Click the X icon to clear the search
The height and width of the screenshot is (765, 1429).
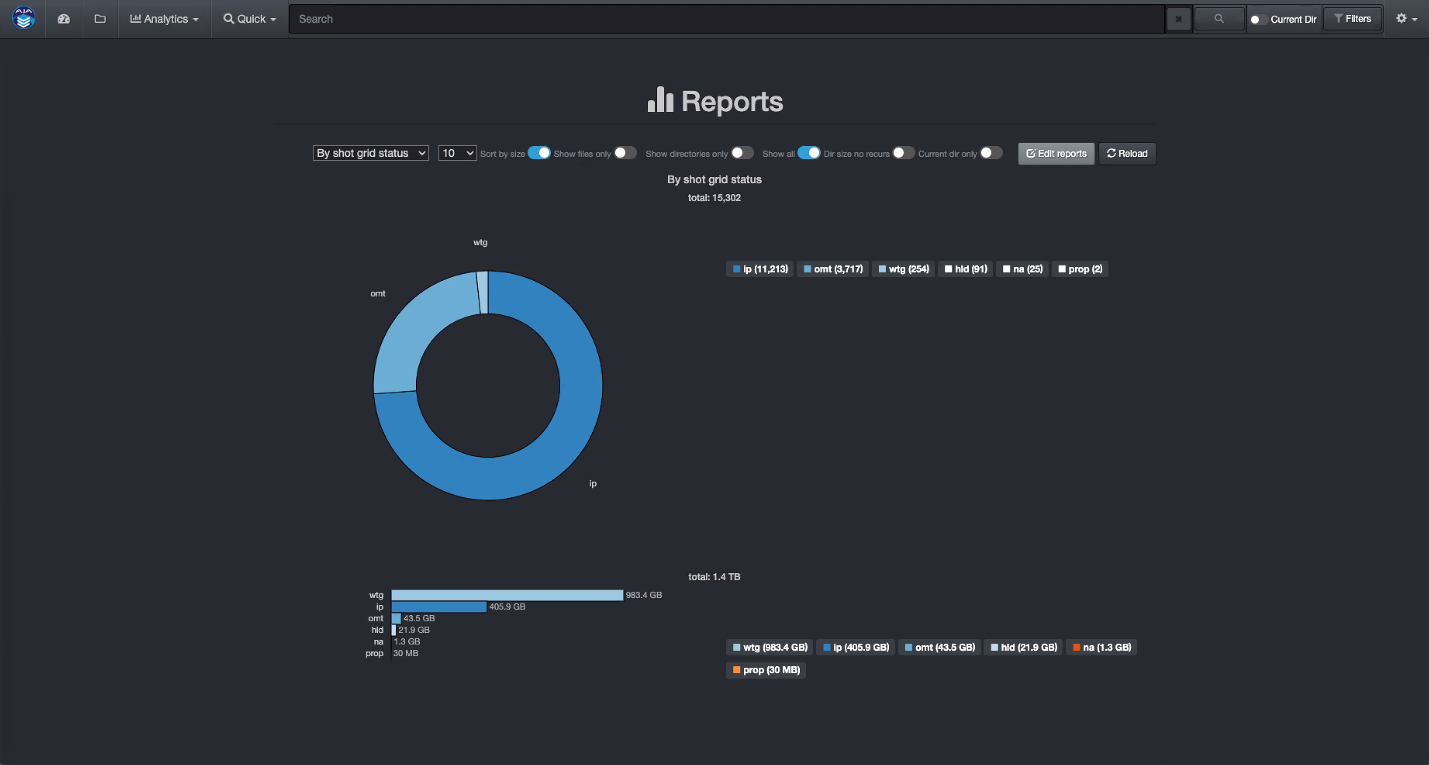pos(1177,18)
